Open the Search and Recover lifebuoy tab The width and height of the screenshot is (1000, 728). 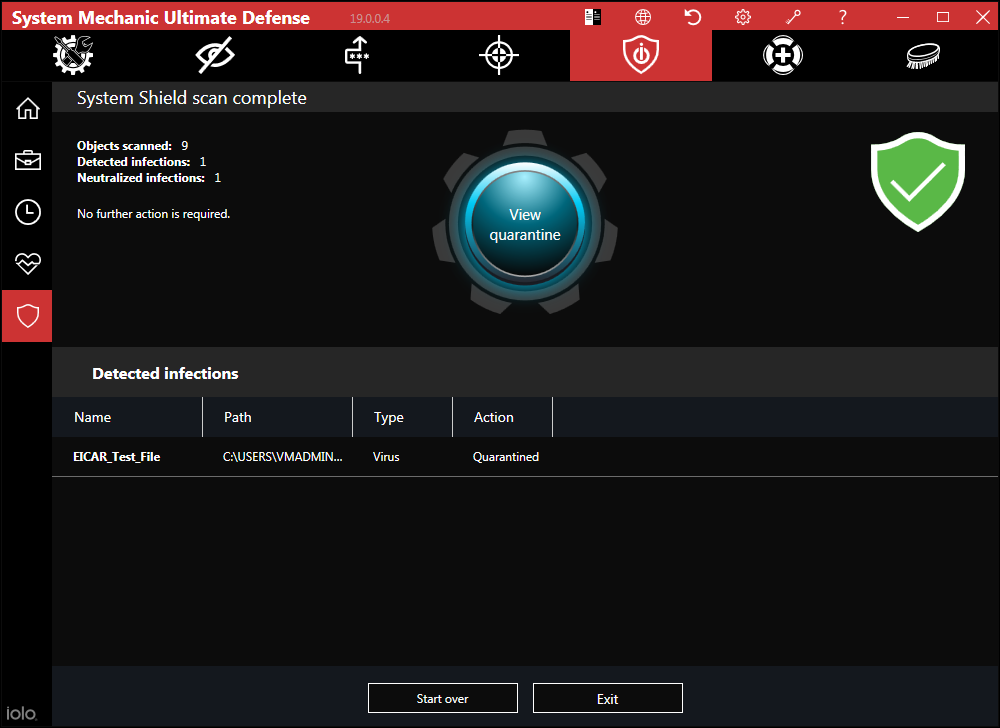[783, 55]
